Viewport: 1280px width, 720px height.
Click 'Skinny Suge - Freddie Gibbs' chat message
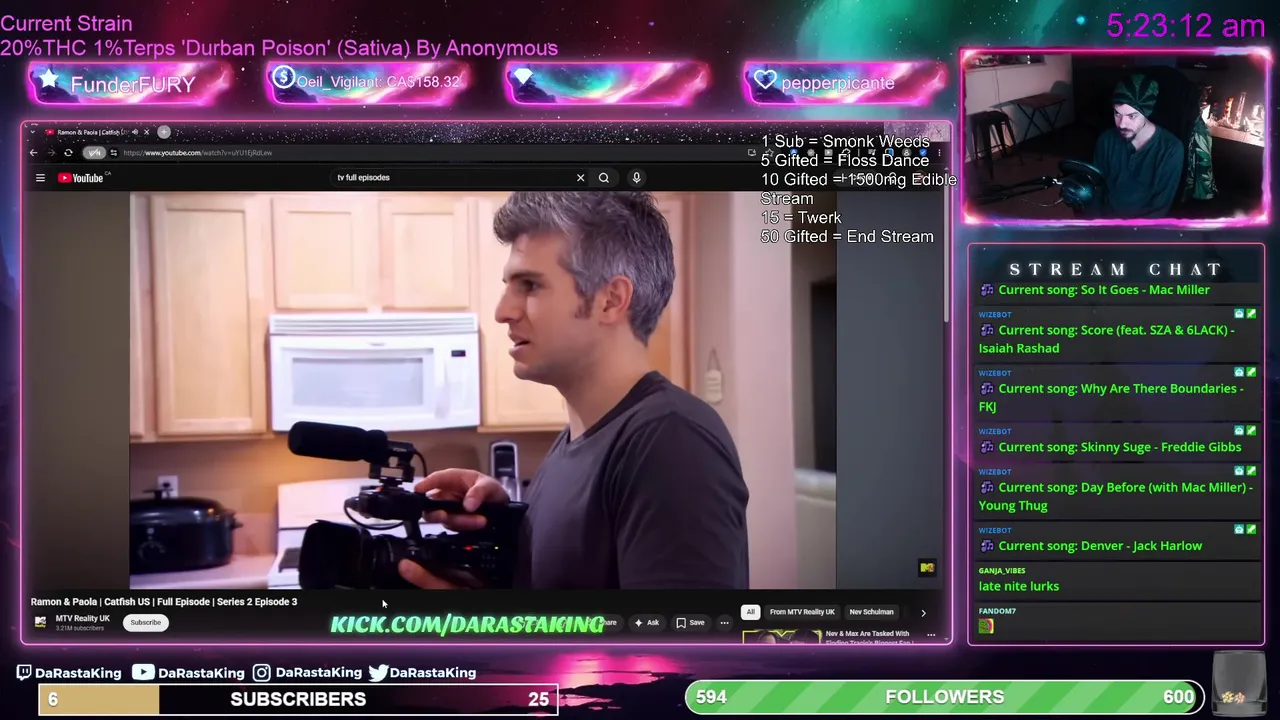point(1119,447)
